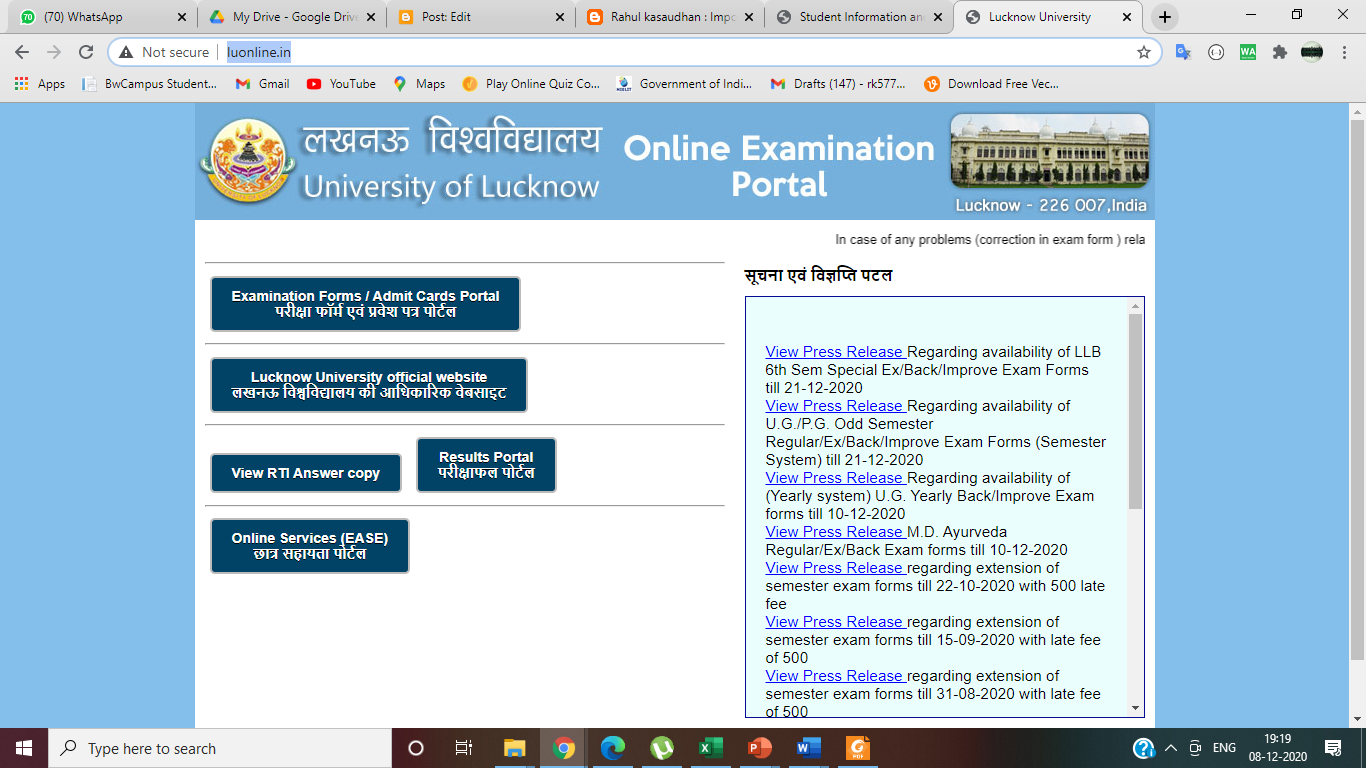Open Task View on taskbar
The height and width of the screenshot is (768, 1366).
pyautogui.click(x=464, y=748)
